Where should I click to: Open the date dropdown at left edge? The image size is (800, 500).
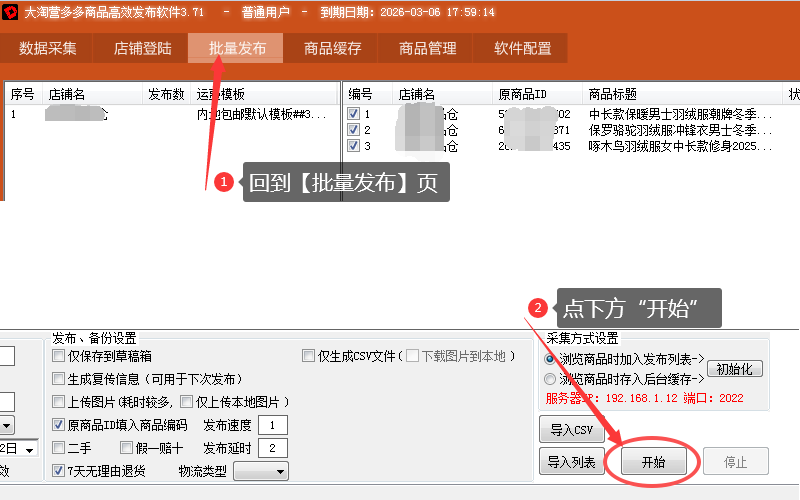click(29, 449)
